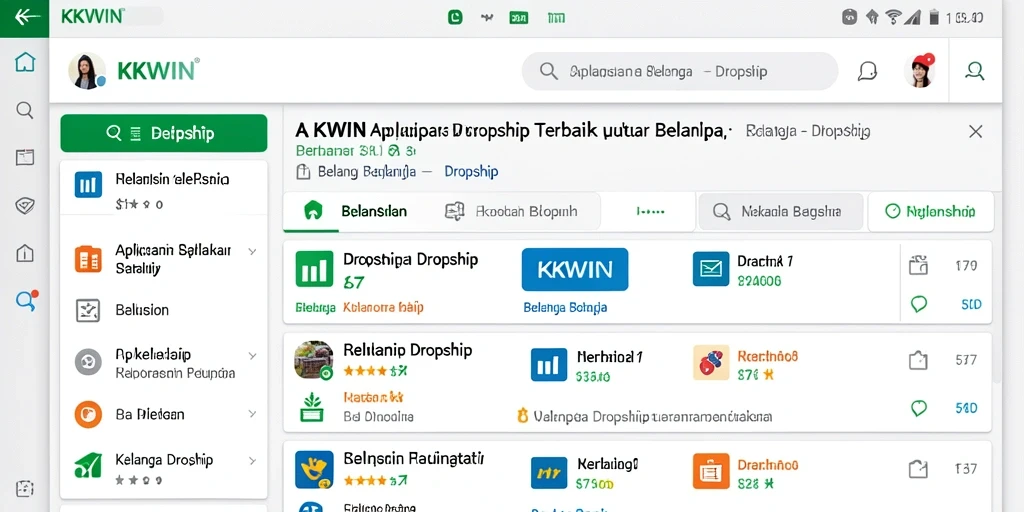Click the blue Dropship breadcrumb link
The image size is (1024, 512).
471,172
